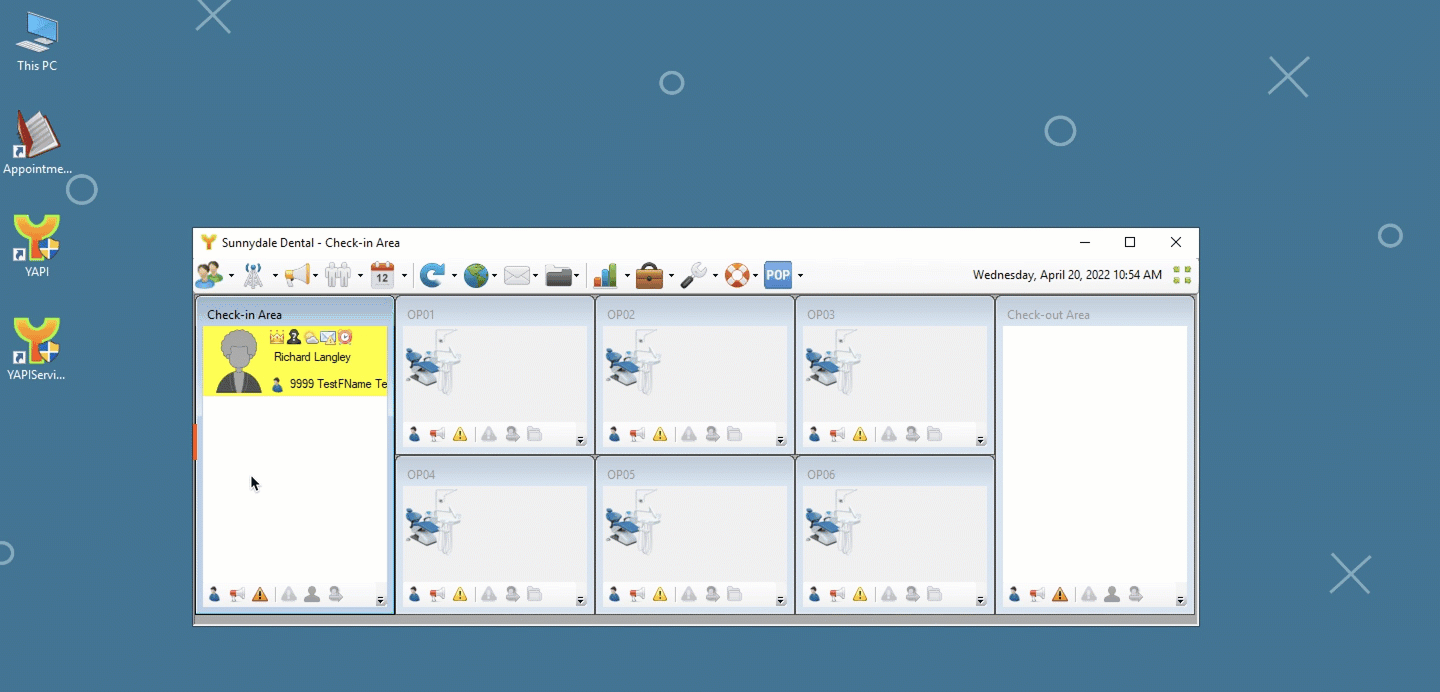Click the crown icon on Richard Langley's card
Viewport: 1440px width, 692px height.
(277, 337)
